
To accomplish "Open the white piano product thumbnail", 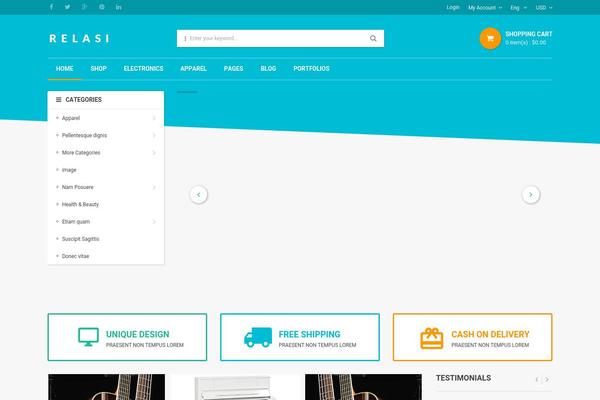I will (x=235, y=387).
